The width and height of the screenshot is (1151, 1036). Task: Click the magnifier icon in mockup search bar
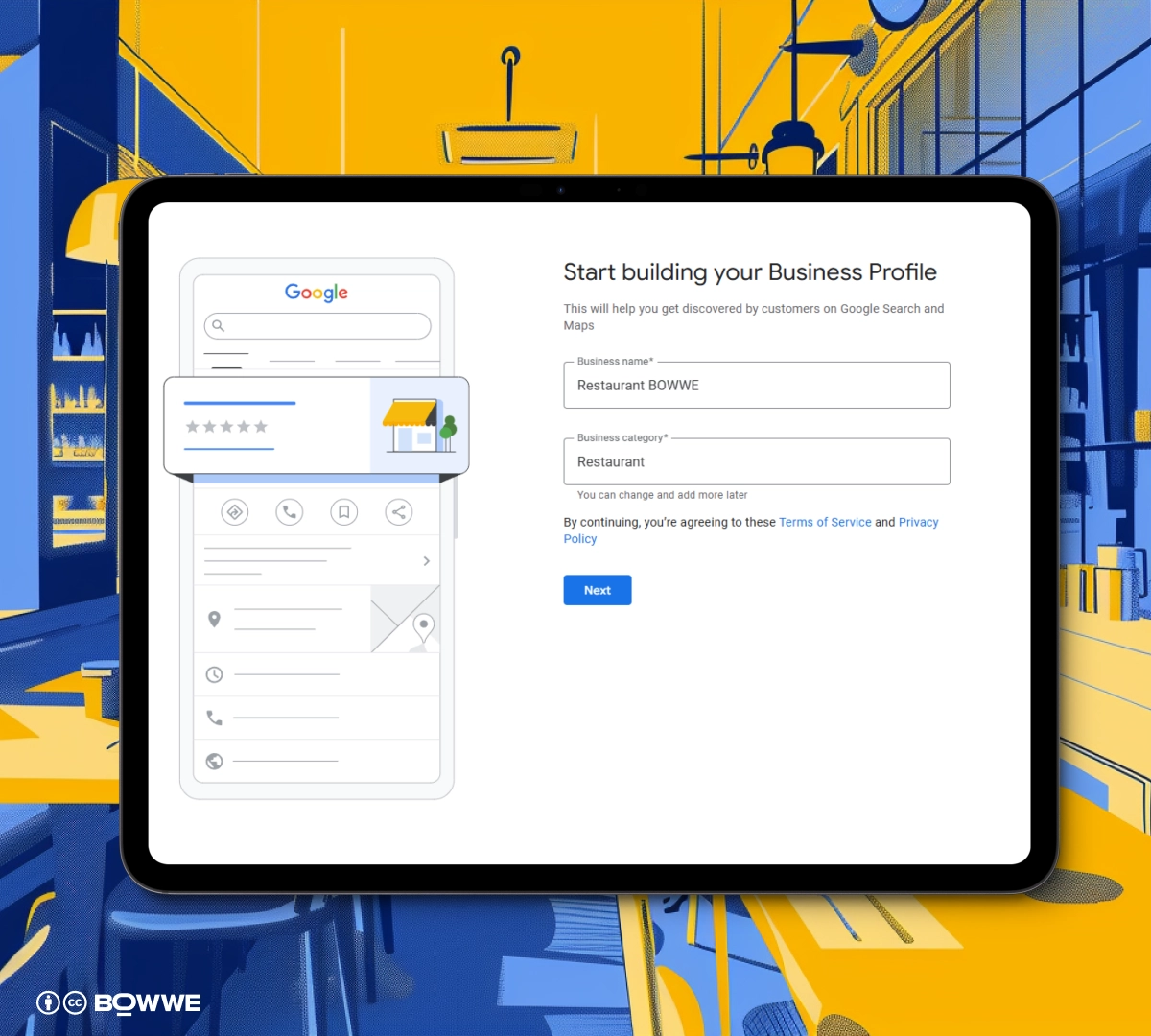[219, 326]
